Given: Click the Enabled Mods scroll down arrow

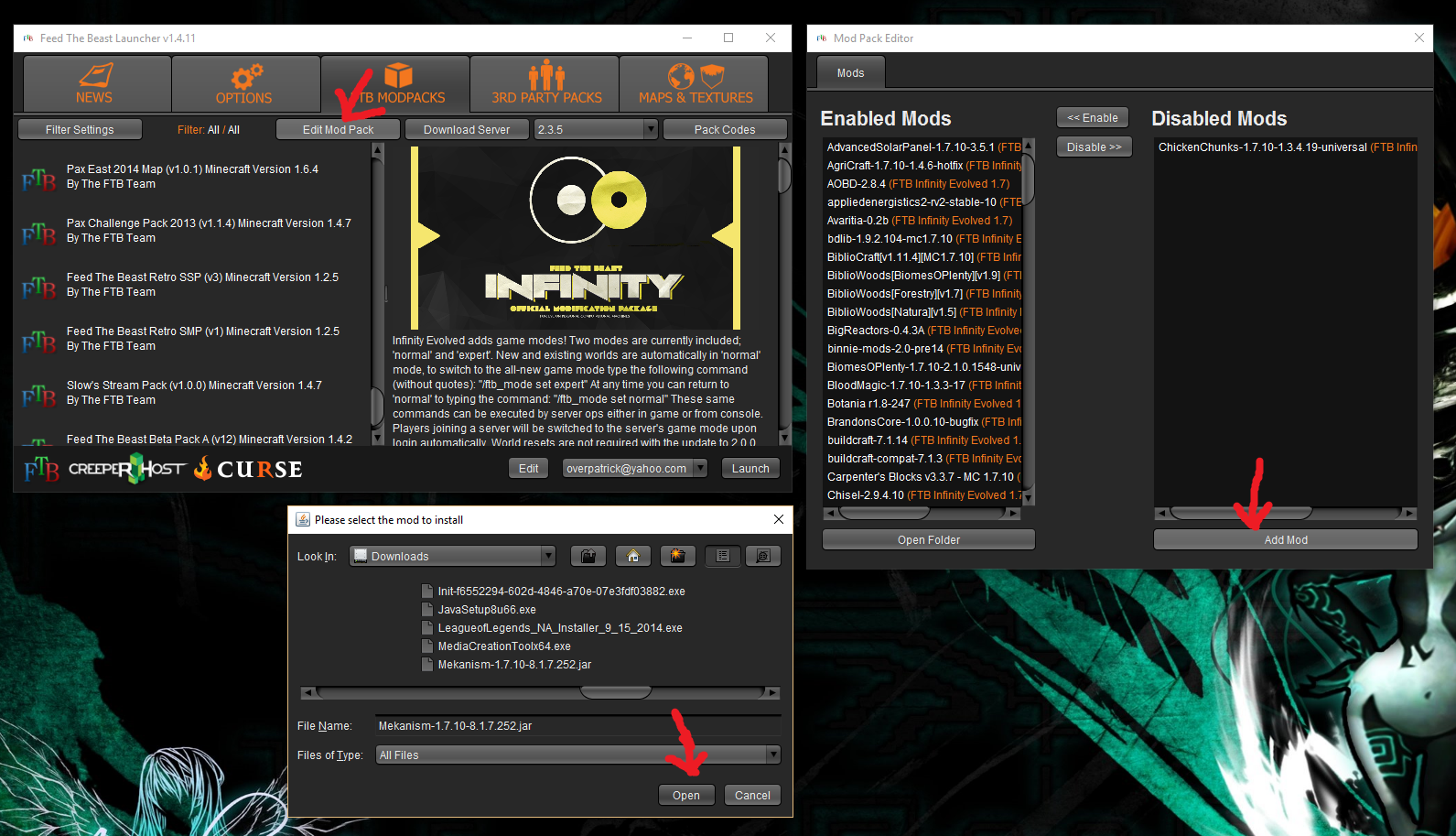Looking at the screenshot, I should coord(1028,497).
